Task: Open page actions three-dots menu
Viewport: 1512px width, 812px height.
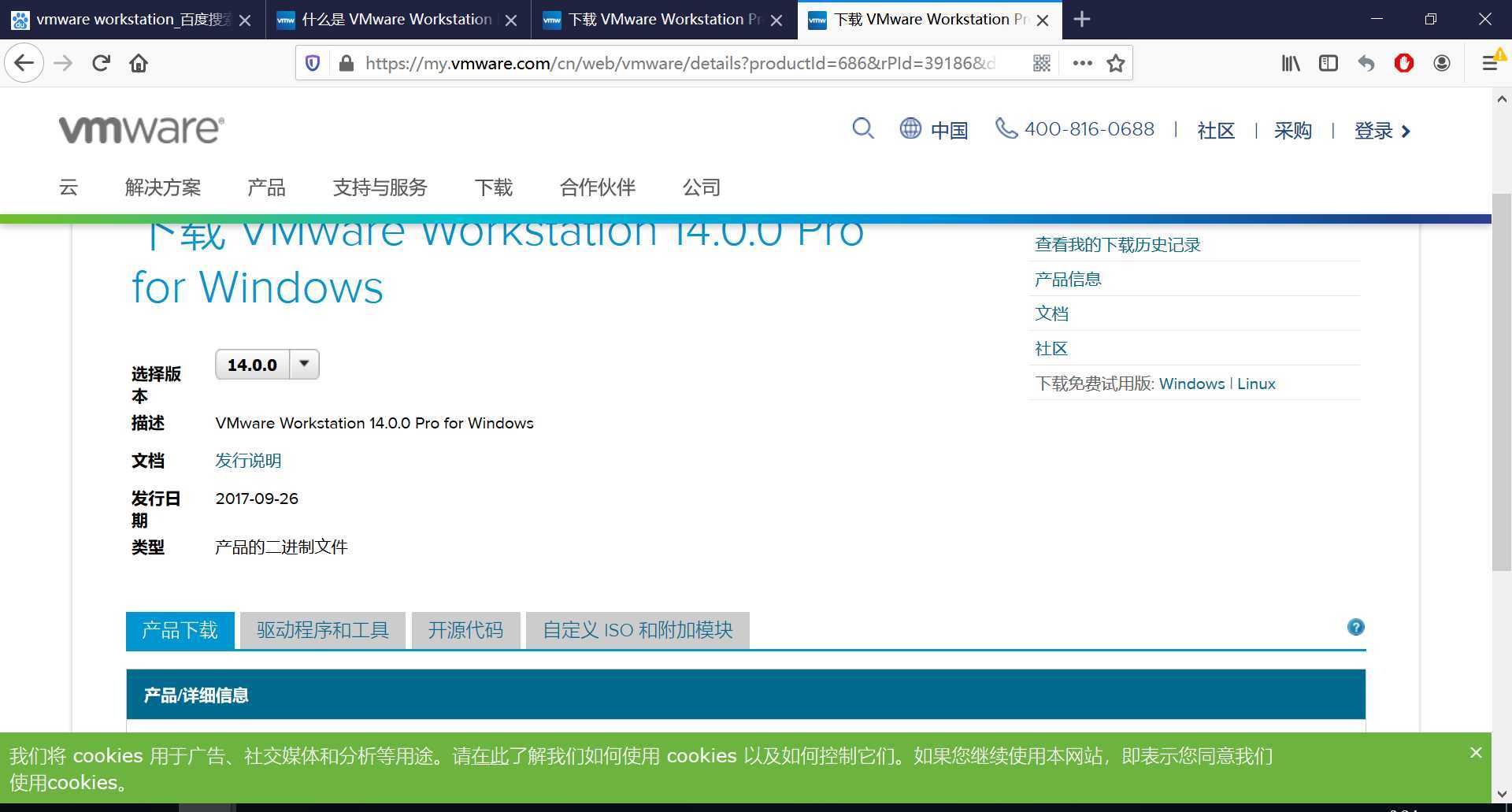Action: point(1082,63)
